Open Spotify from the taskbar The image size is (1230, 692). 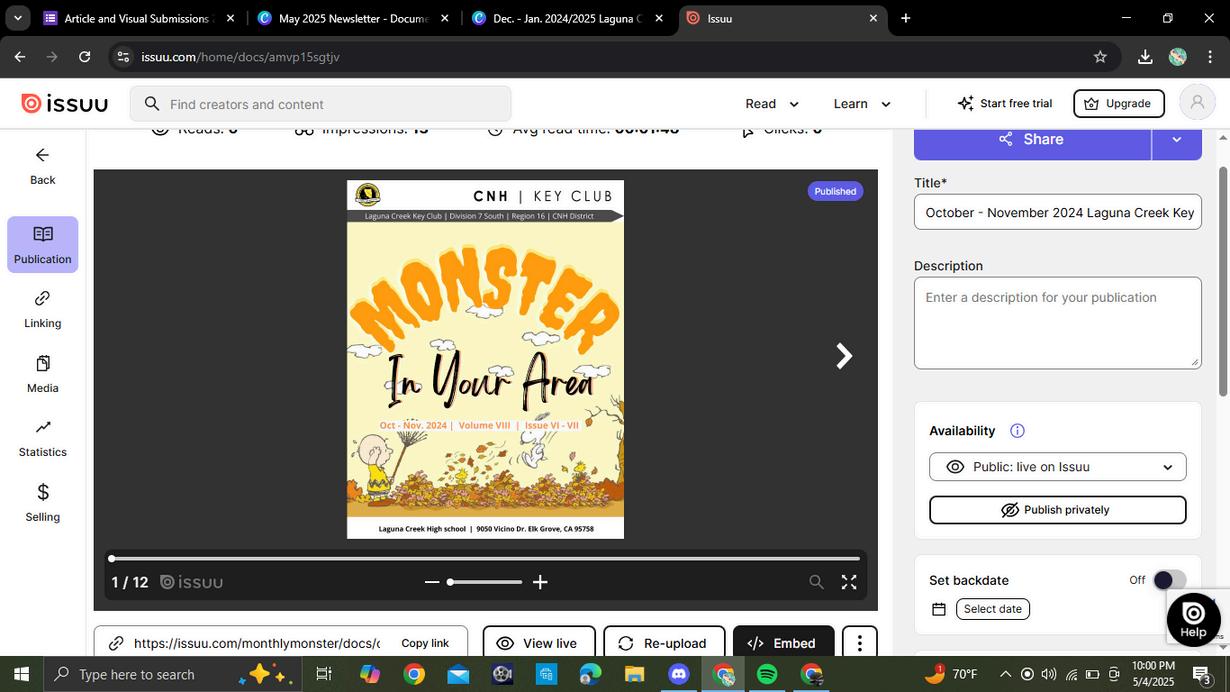coord(767,674)
